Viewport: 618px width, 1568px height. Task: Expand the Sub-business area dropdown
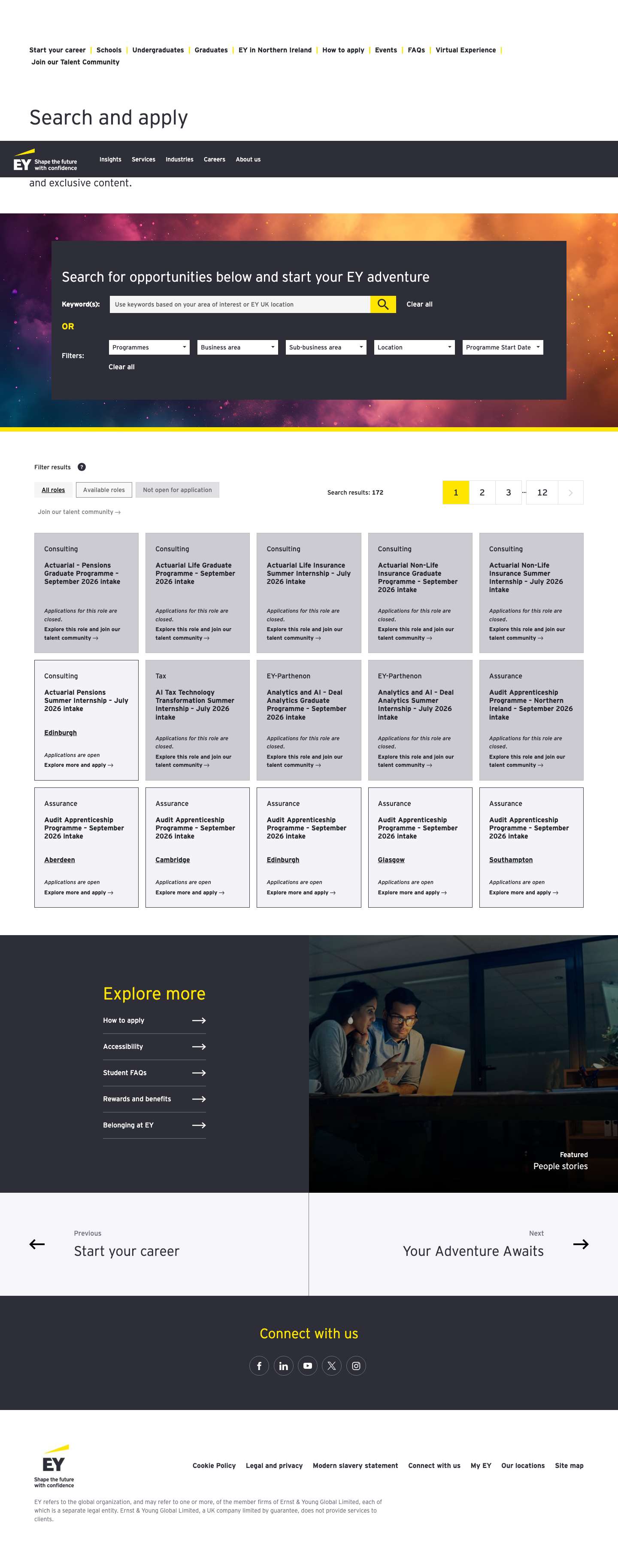click(x=326, y=348)
